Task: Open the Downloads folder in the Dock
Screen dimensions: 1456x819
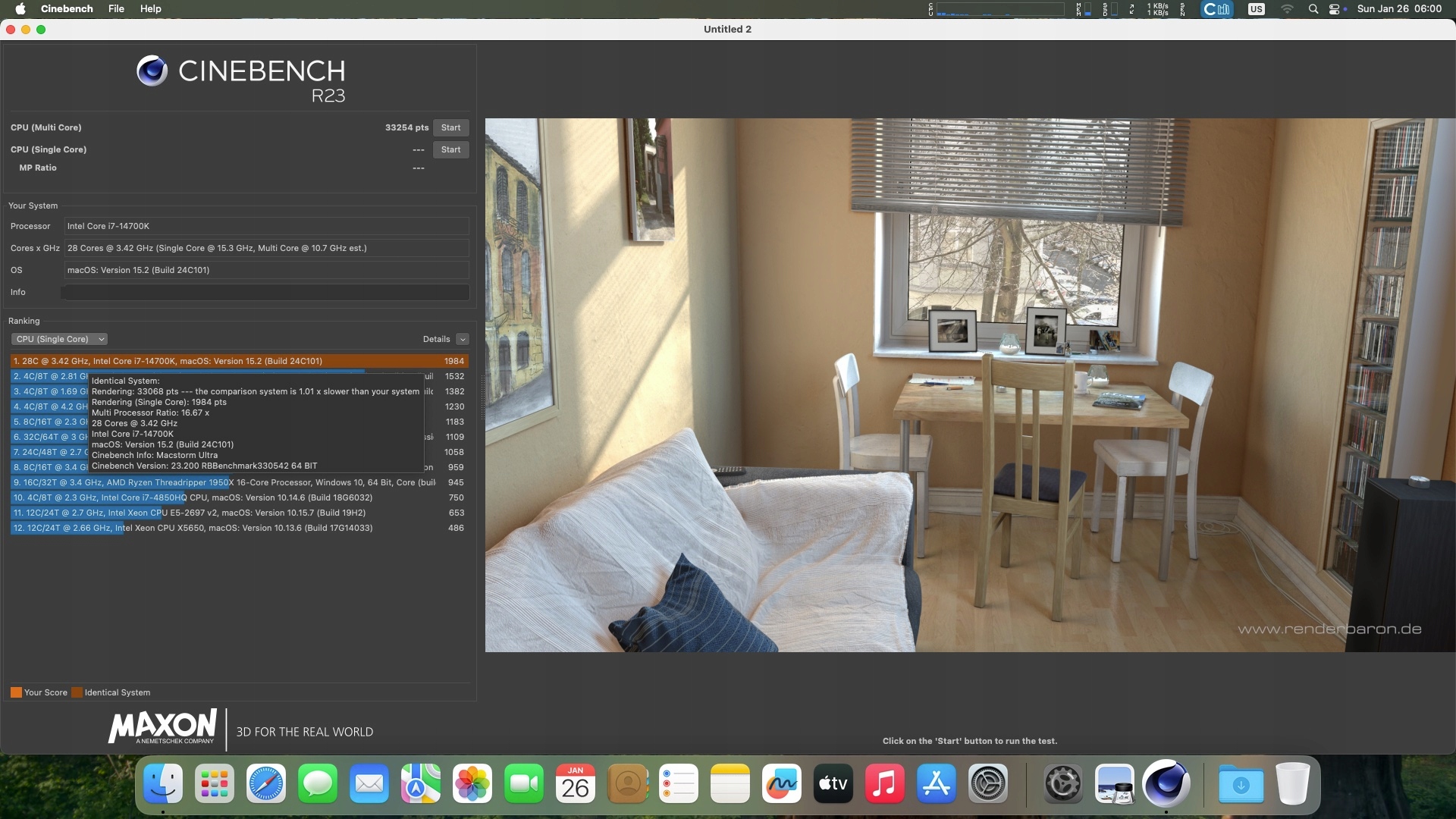Action: 1241,783
